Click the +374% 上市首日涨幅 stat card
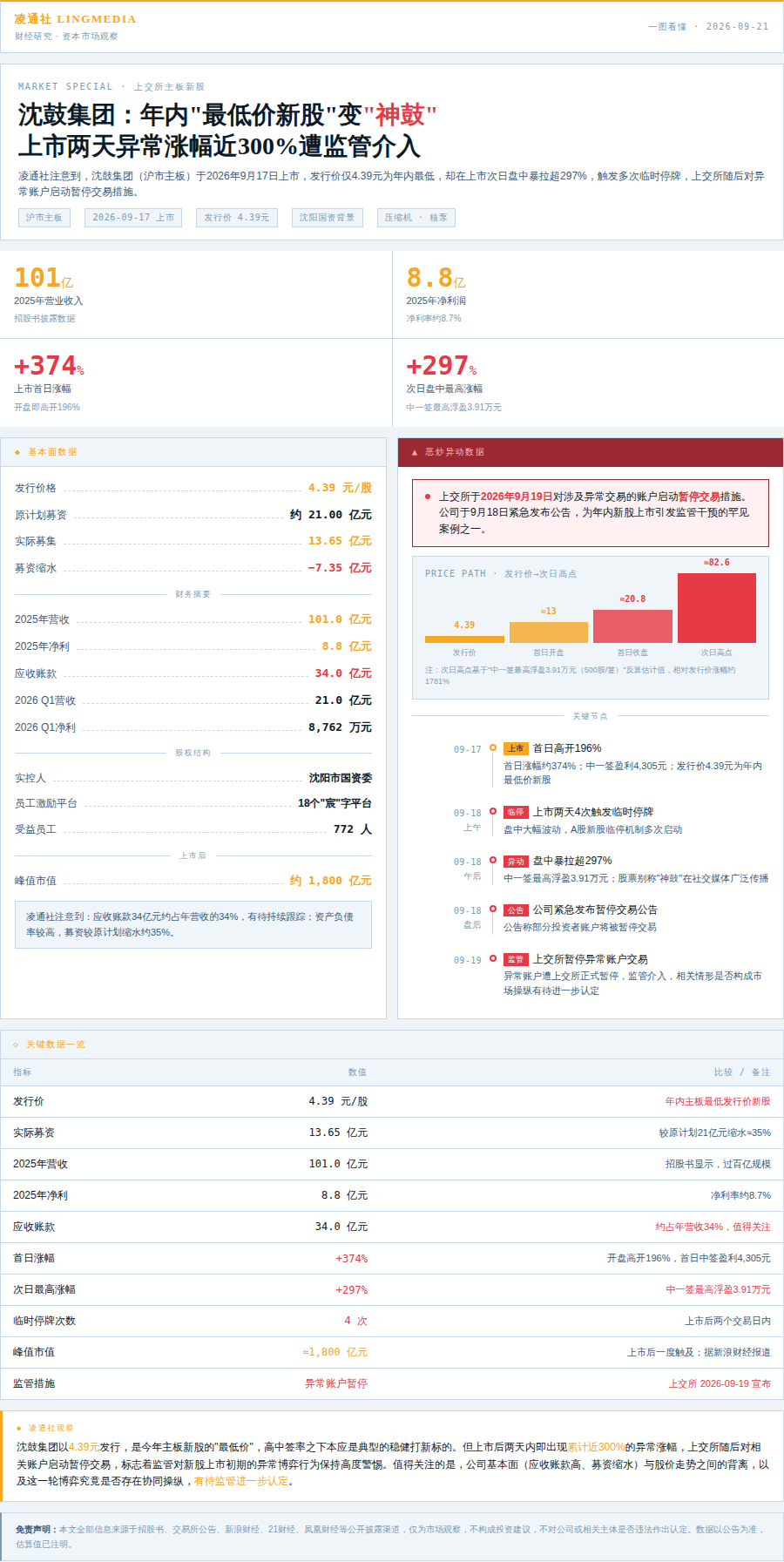The image size is (784, 1562). pyautogui.click(x=196, y=382)
